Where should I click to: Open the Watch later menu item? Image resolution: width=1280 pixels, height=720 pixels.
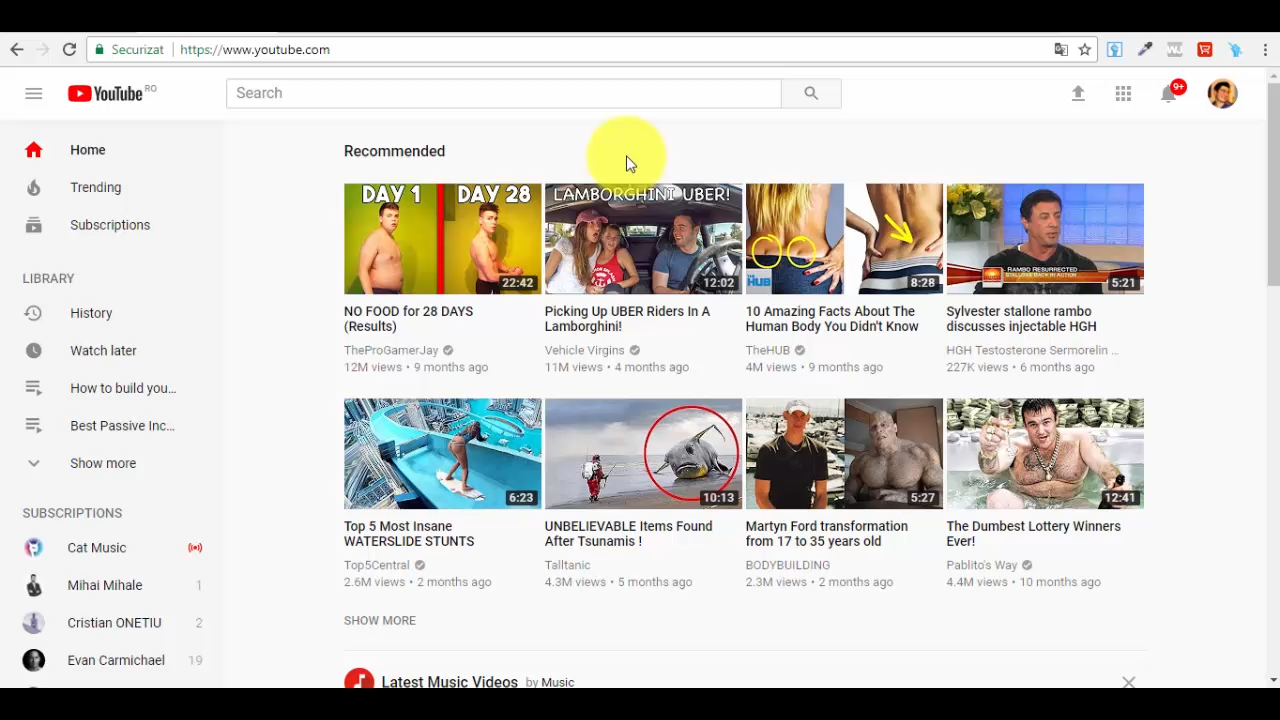[112, 351]
